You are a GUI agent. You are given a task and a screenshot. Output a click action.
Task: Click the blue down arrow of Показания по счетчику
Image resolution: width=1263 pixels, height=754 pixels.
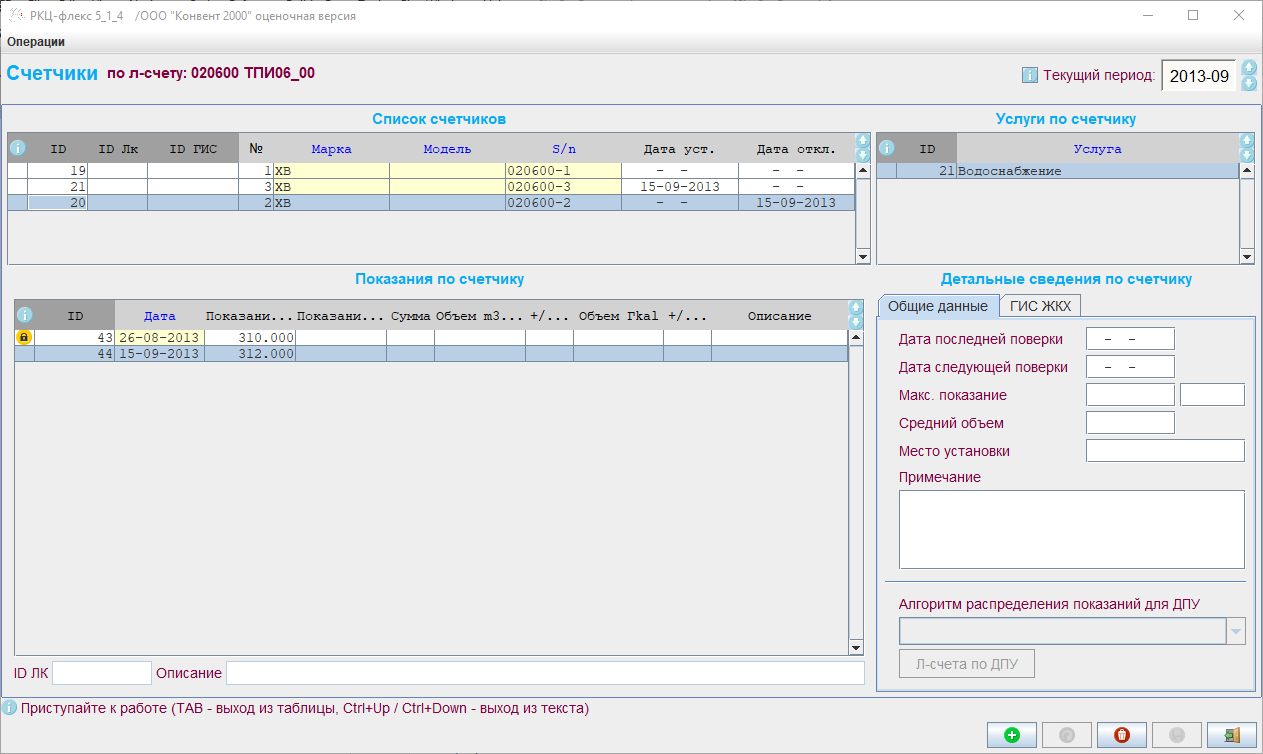[x=855, y=322]
